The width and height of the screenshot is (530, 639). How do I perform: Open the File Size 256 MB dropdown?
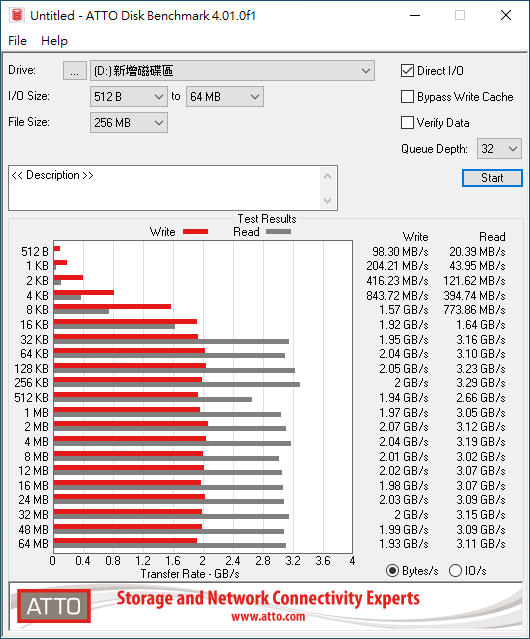[129, 123]
